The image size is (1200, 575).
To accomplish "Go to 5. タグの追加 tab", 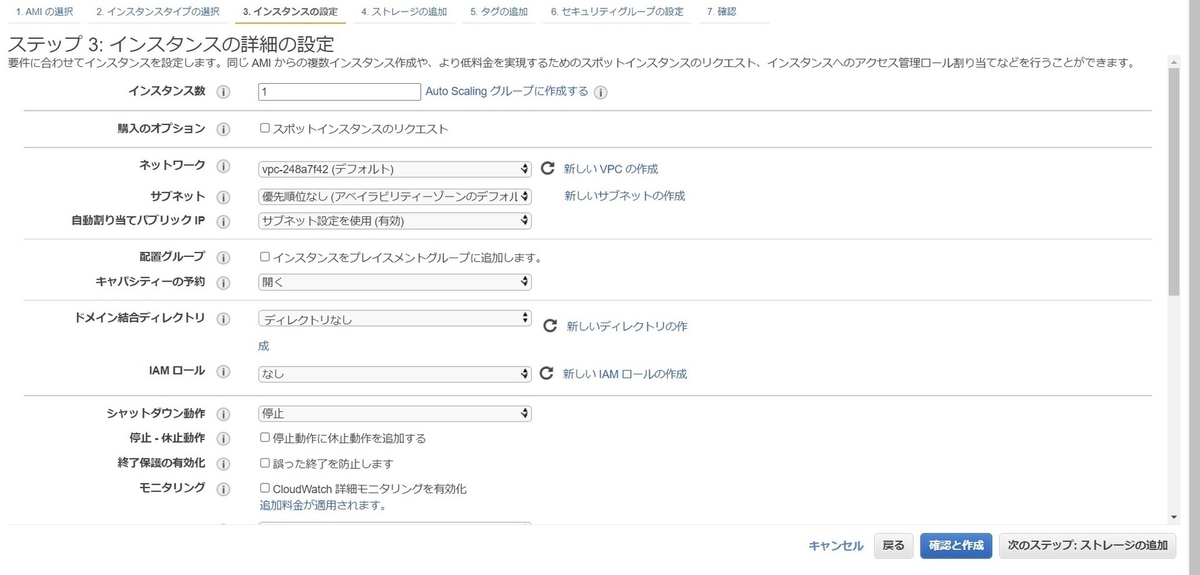I will tap(499, 11).
